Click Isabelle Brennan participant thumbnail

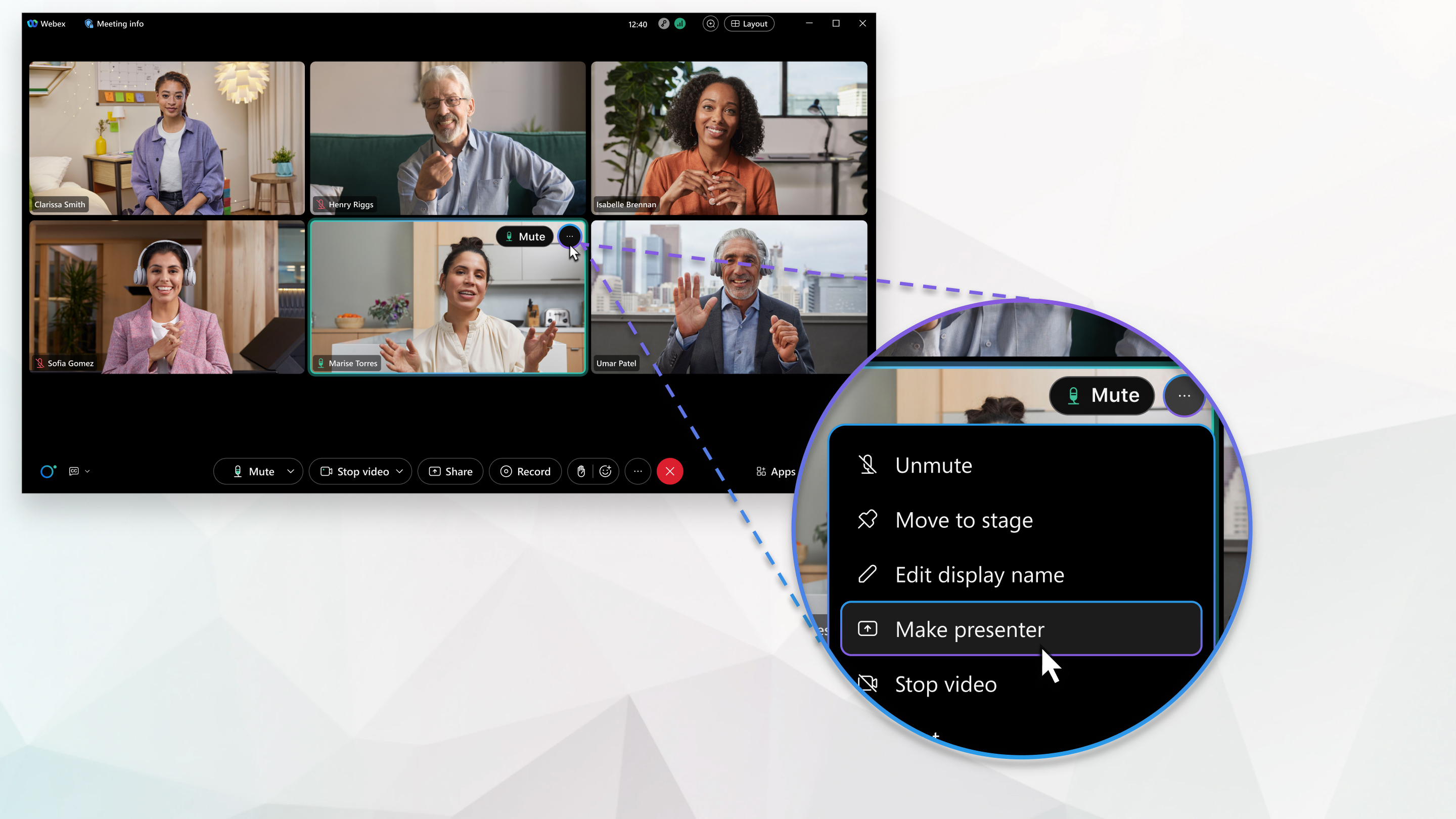click(729, 137)
